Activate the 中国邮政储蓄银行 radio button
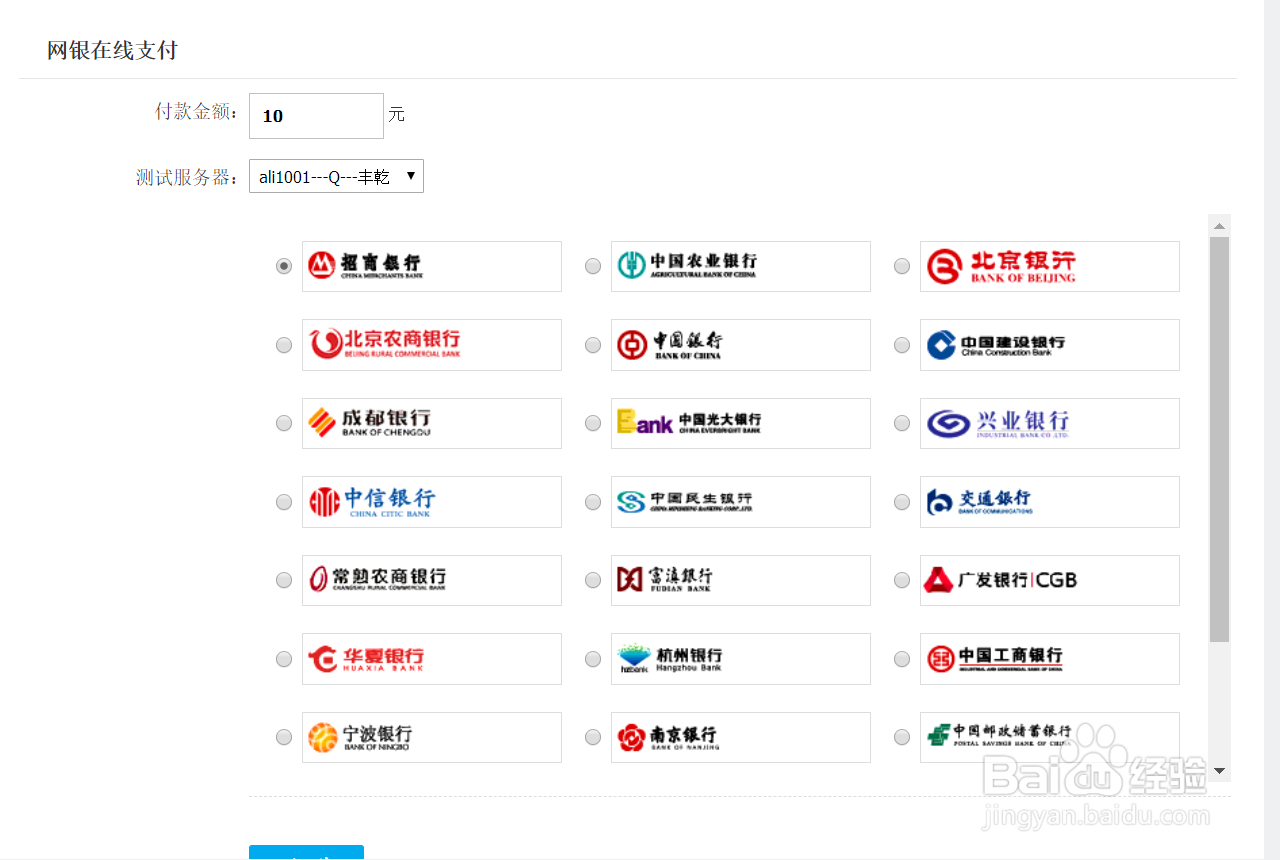The width and height of the screenshot is (1280, 860). (902, 737)
